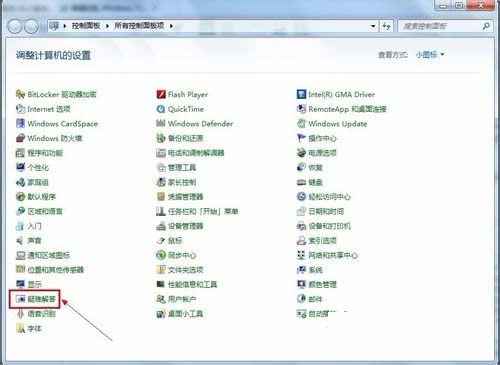Open the 字体 fonts folder

[29, 329]
